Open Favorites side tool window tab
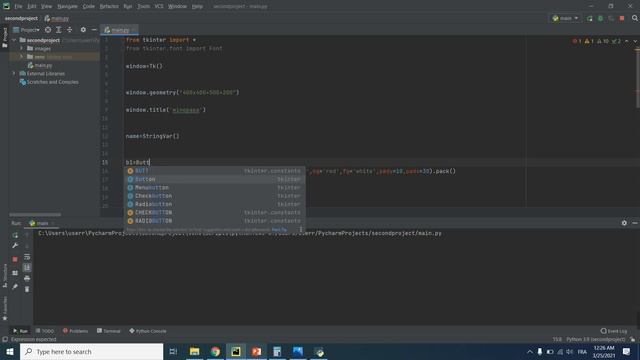Image resolution: width=640 pixels, height=360 pixels. [4, 308]
